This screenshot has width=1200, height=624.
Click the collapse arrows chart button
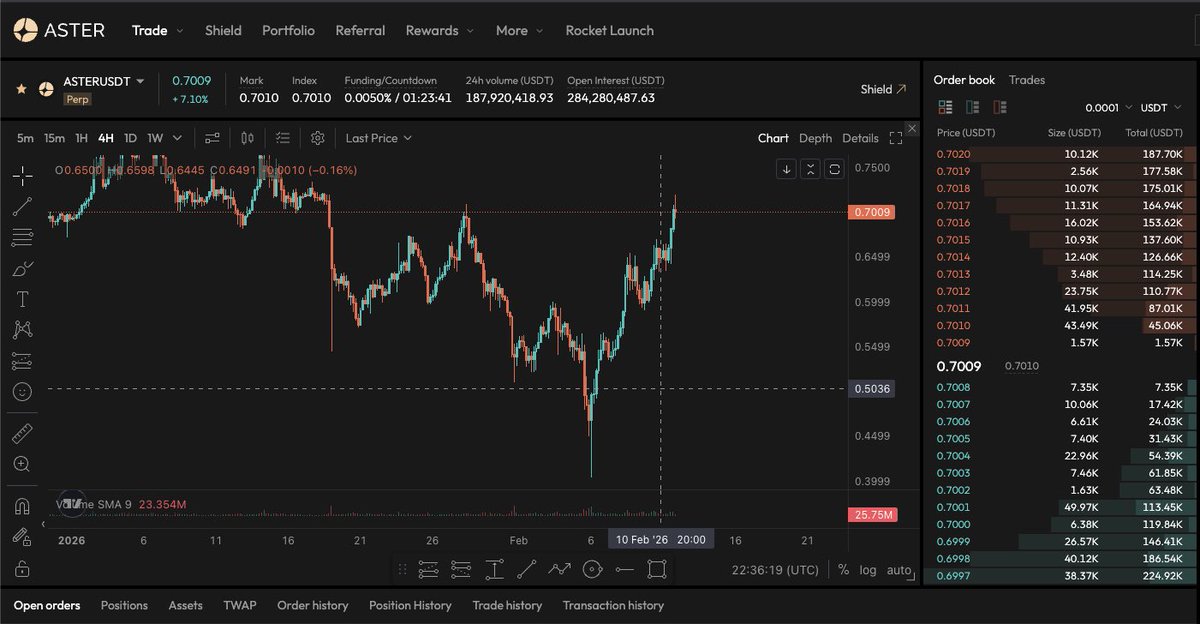[811, 169]
